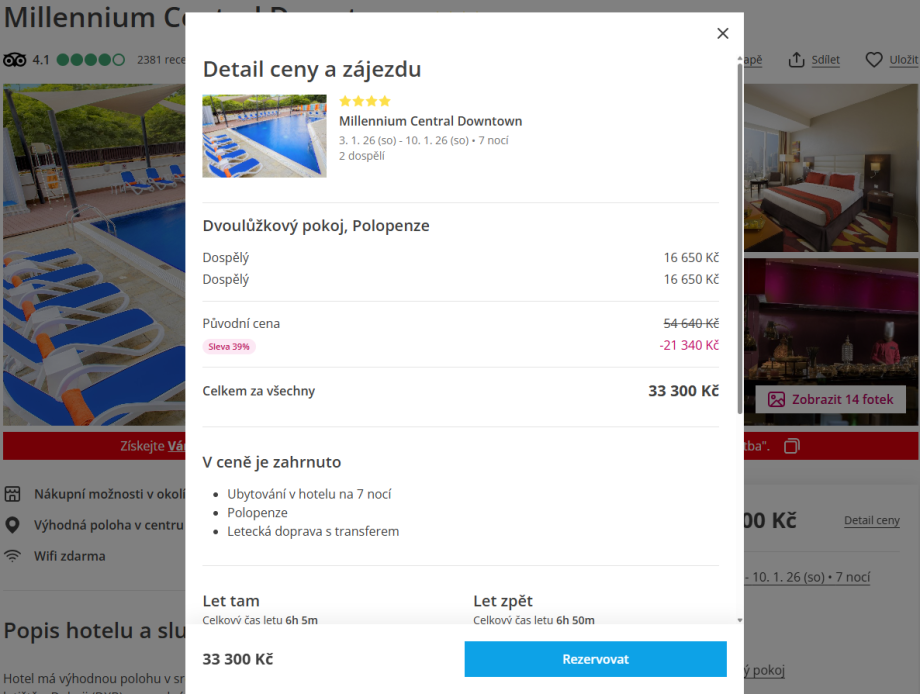The image size is (920, 694).
Task: Click the TripAdvisor rating bubbles
Action: (91, 60)
